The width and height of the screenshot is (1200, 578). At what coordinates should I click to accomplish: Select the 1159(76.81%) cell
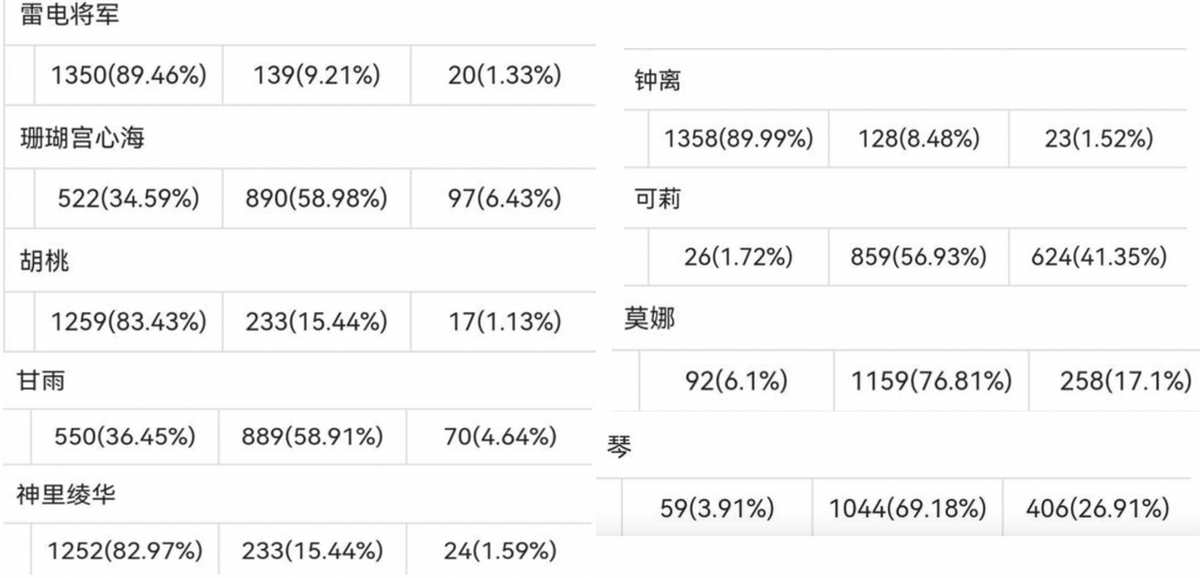[x=931, y=381]
